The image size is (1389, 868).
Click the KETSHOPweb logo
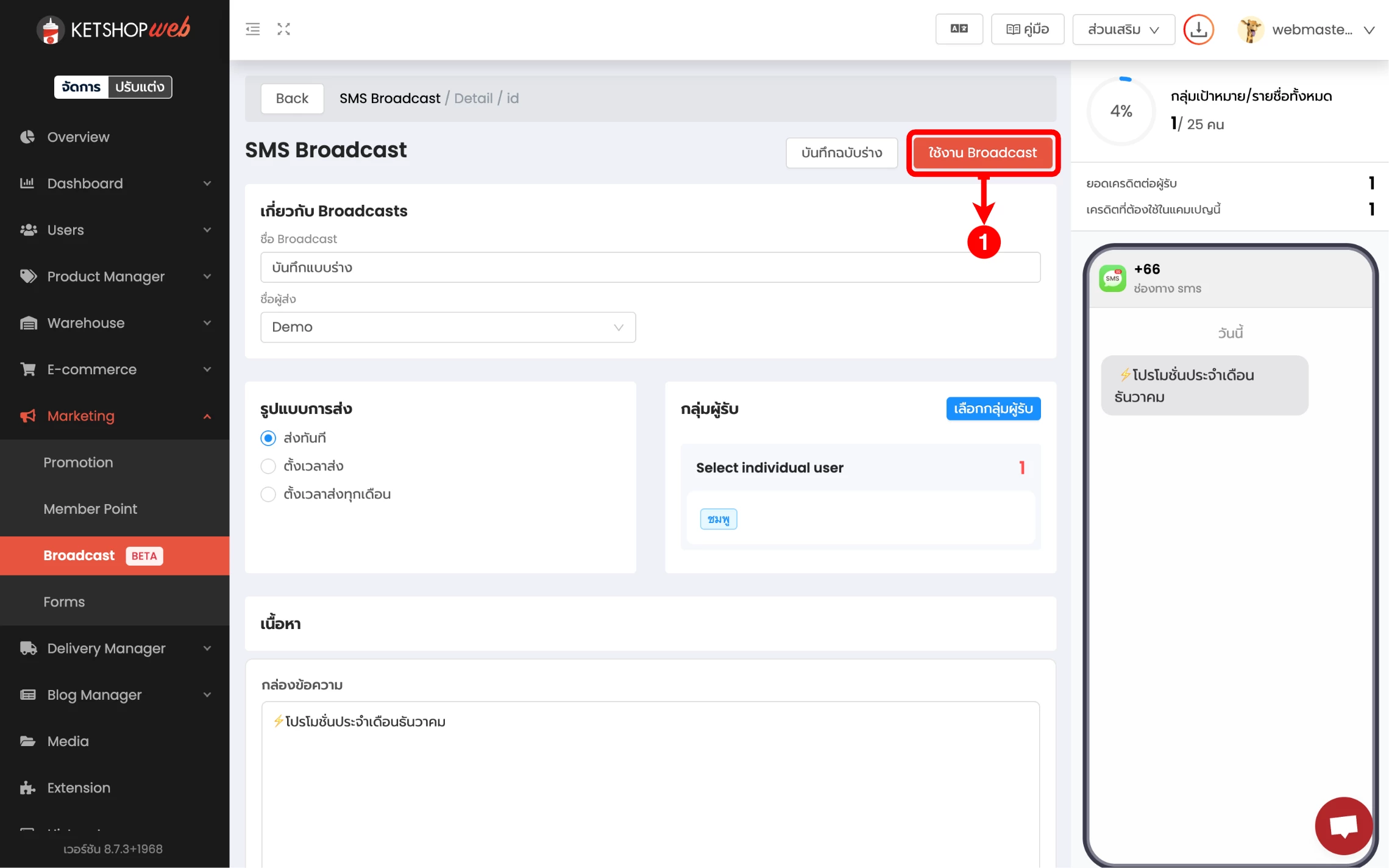[114, 29]
